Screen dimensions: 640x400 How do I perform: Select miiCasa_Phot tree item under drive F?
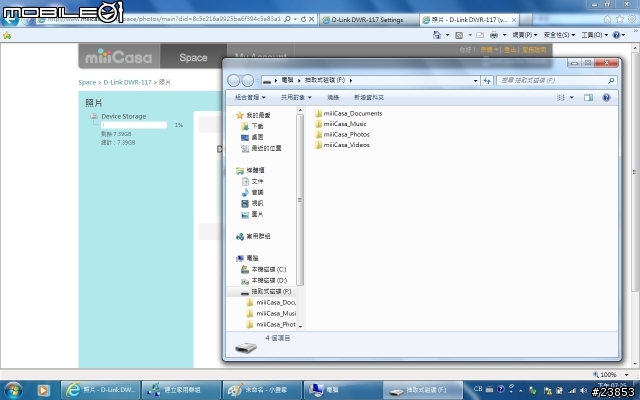click(x=271, y=324)
